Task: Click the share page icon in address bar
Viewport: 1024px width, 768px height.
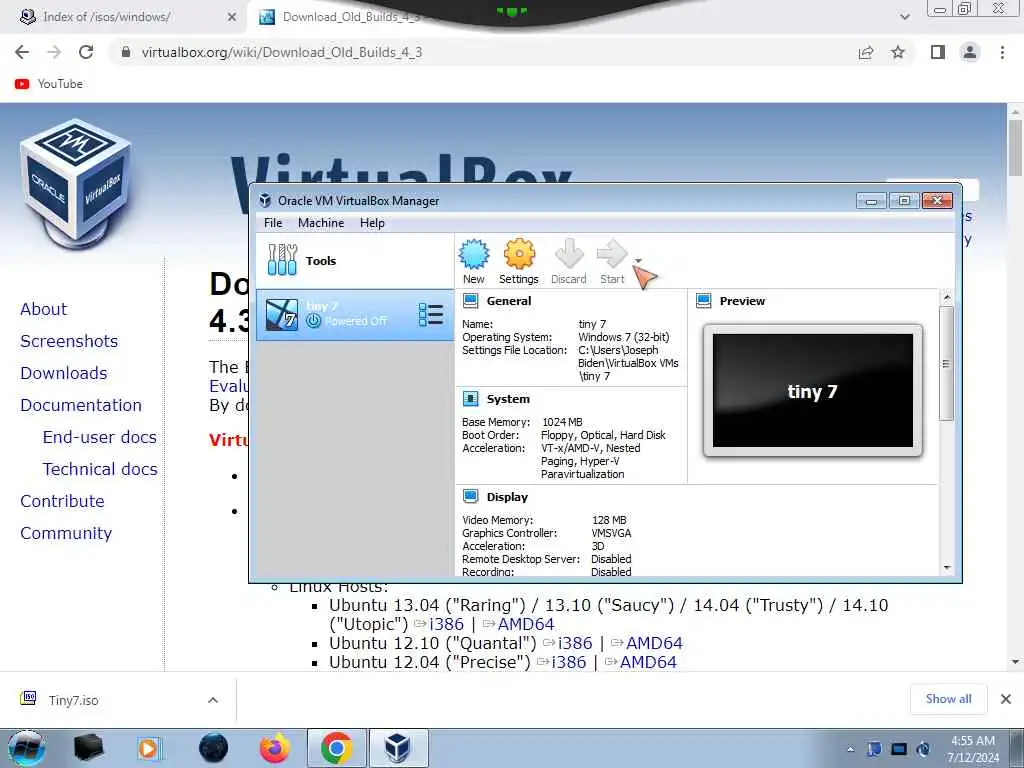Action: pos(866,52)
